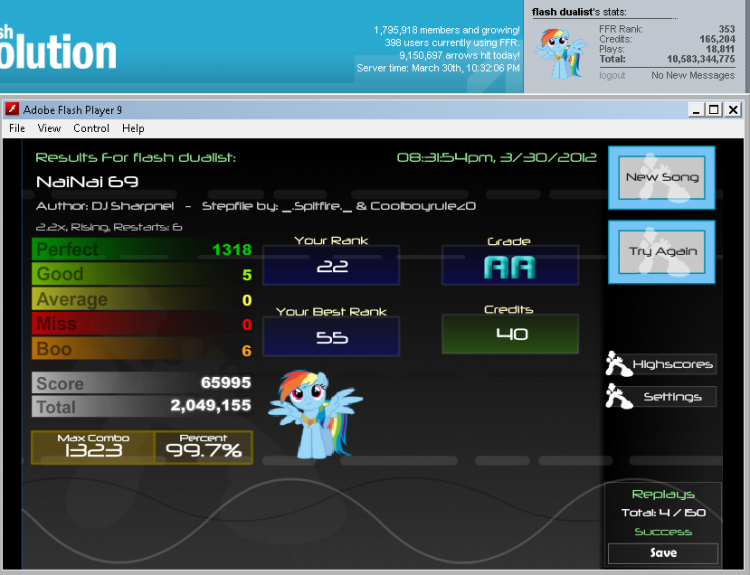Click the Total value 2,049,155
Viewport: 750px width, 575px height.
[x=210, y=405]
